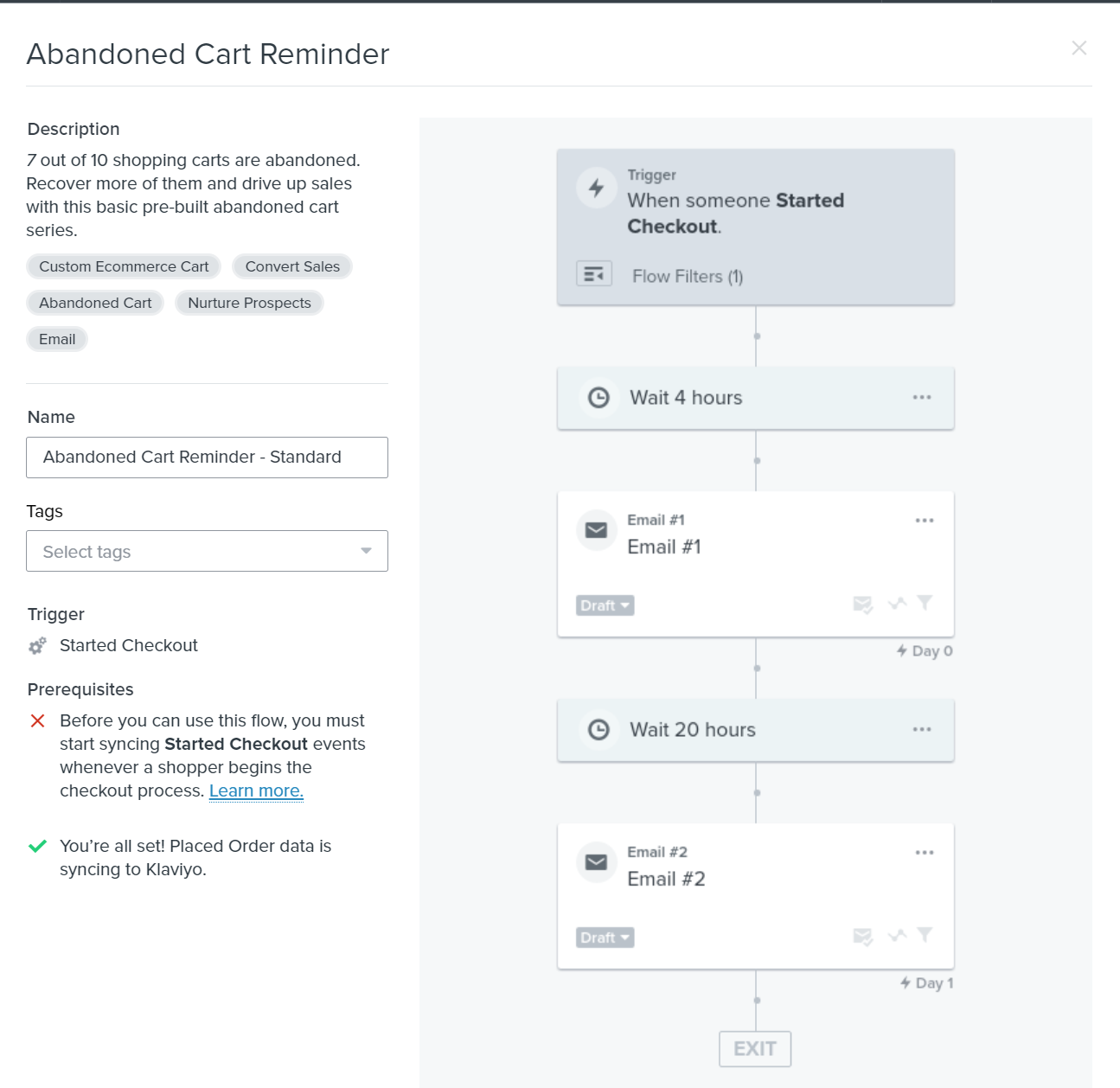Open the Select tags dropdown

(x=207, y=551)
